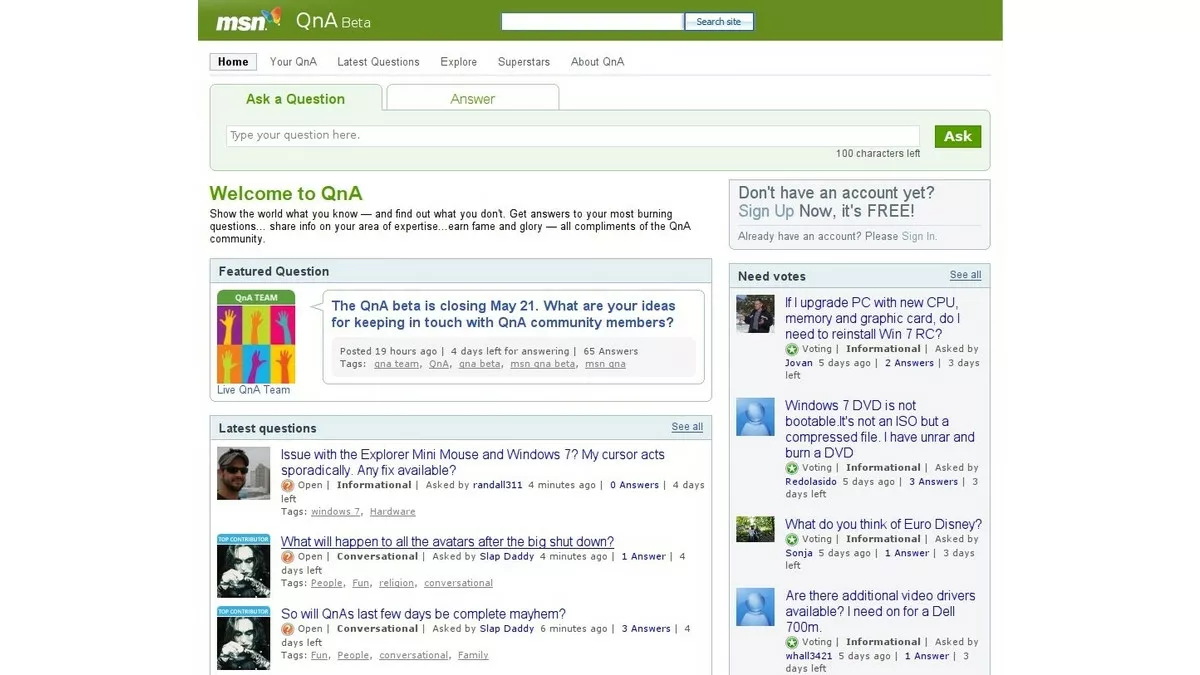1200x675 pixels.
Task: Open the Explore navigation item
Action: click(459, 62)
